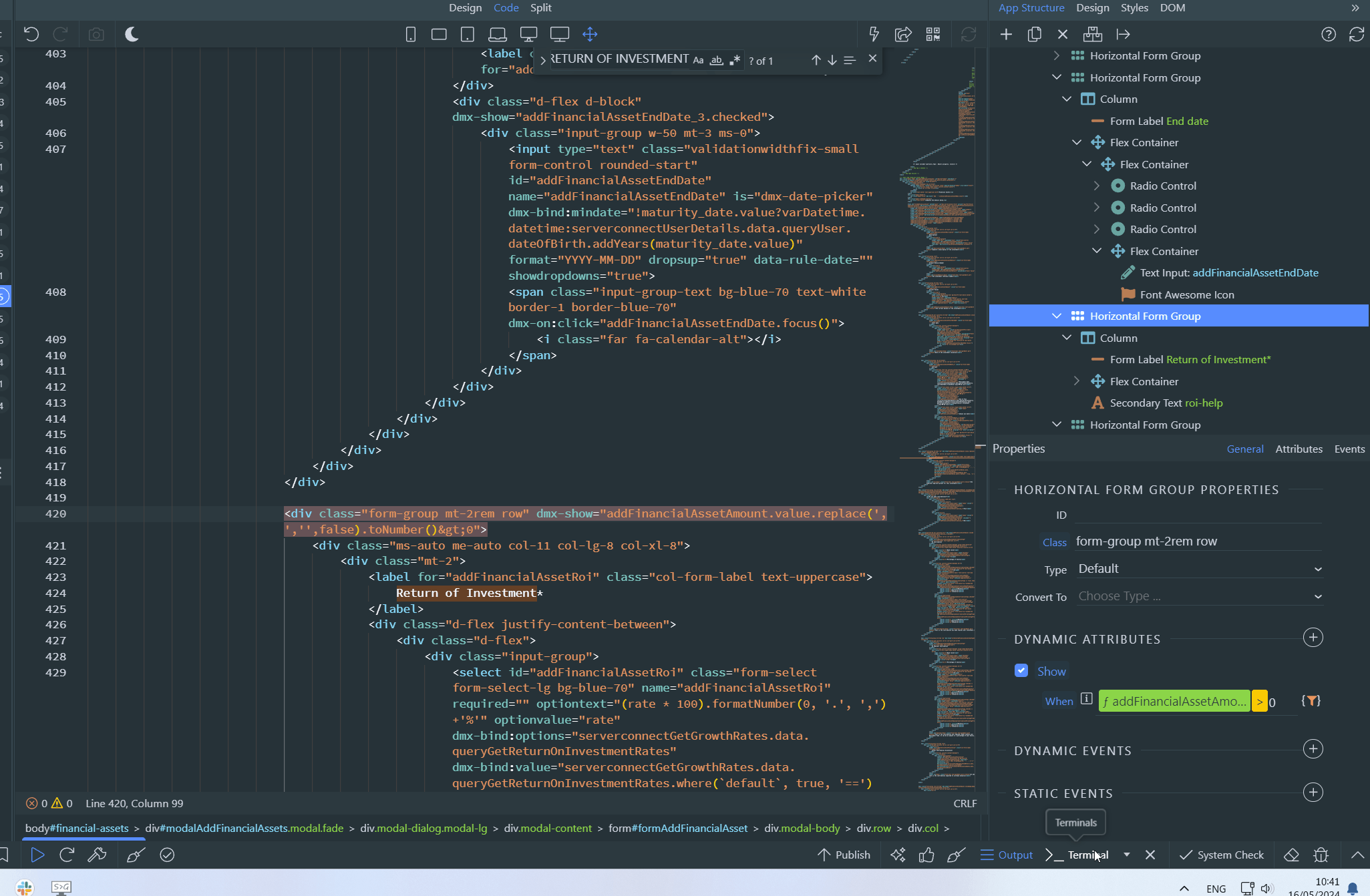This screenshot has width=1370, height=896.
Task: Switch to Events properties tab
Action: (x=1349, y=449)
